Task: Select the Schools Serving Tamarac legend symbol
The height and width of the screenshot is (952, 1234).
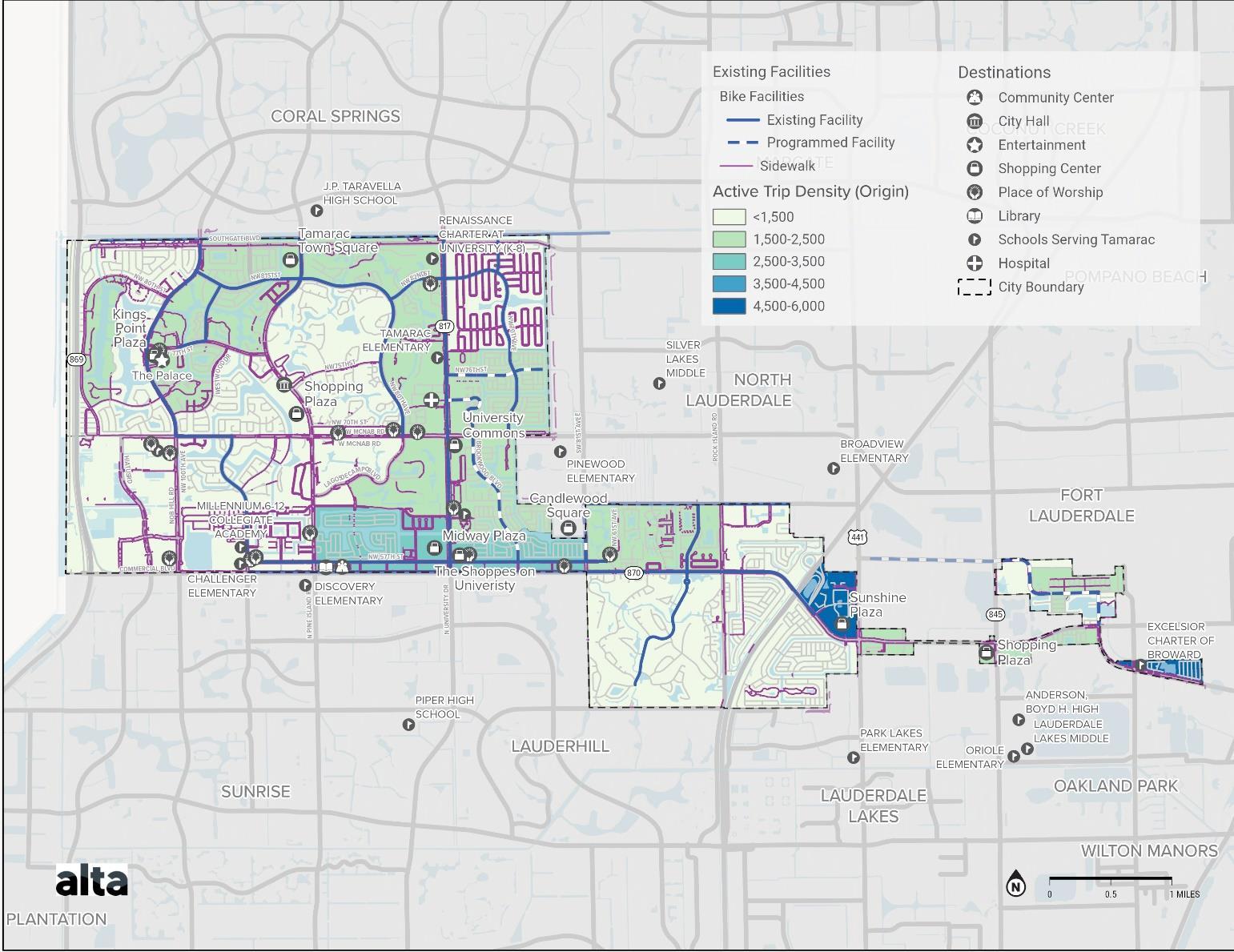Action: point(975,239)
